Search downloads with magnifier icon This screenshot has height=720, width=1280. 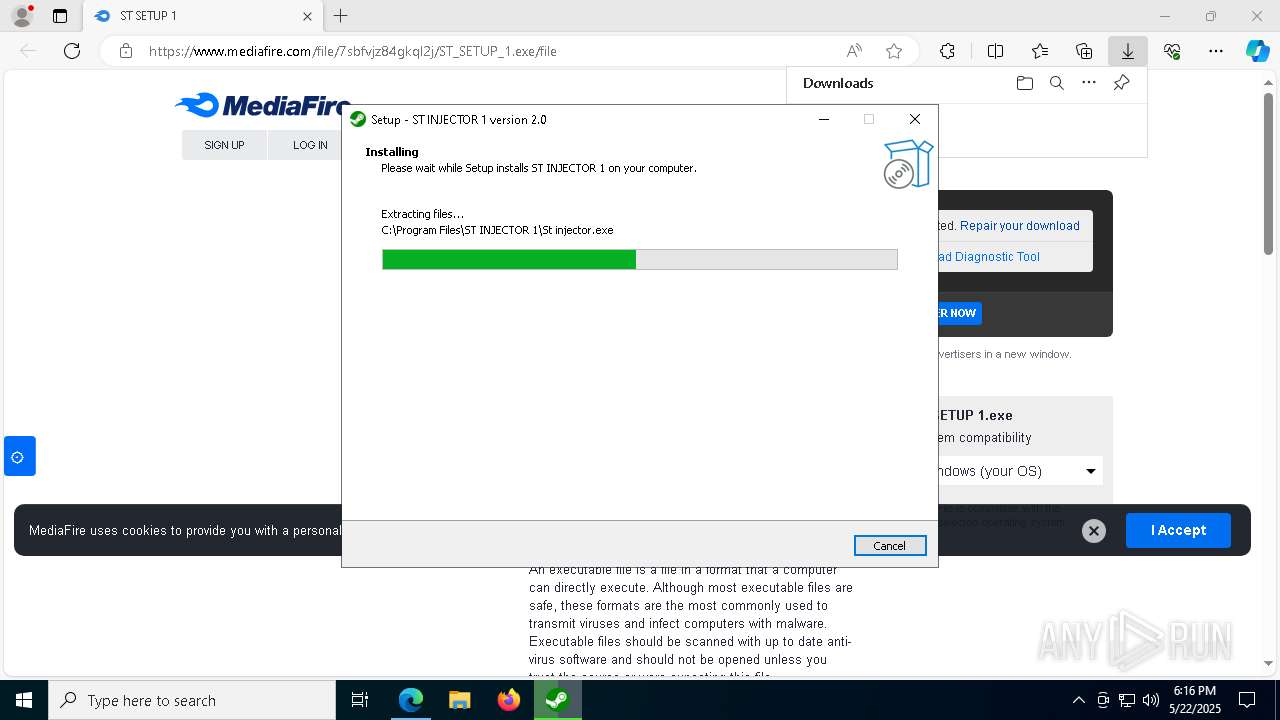(1056, 83)
